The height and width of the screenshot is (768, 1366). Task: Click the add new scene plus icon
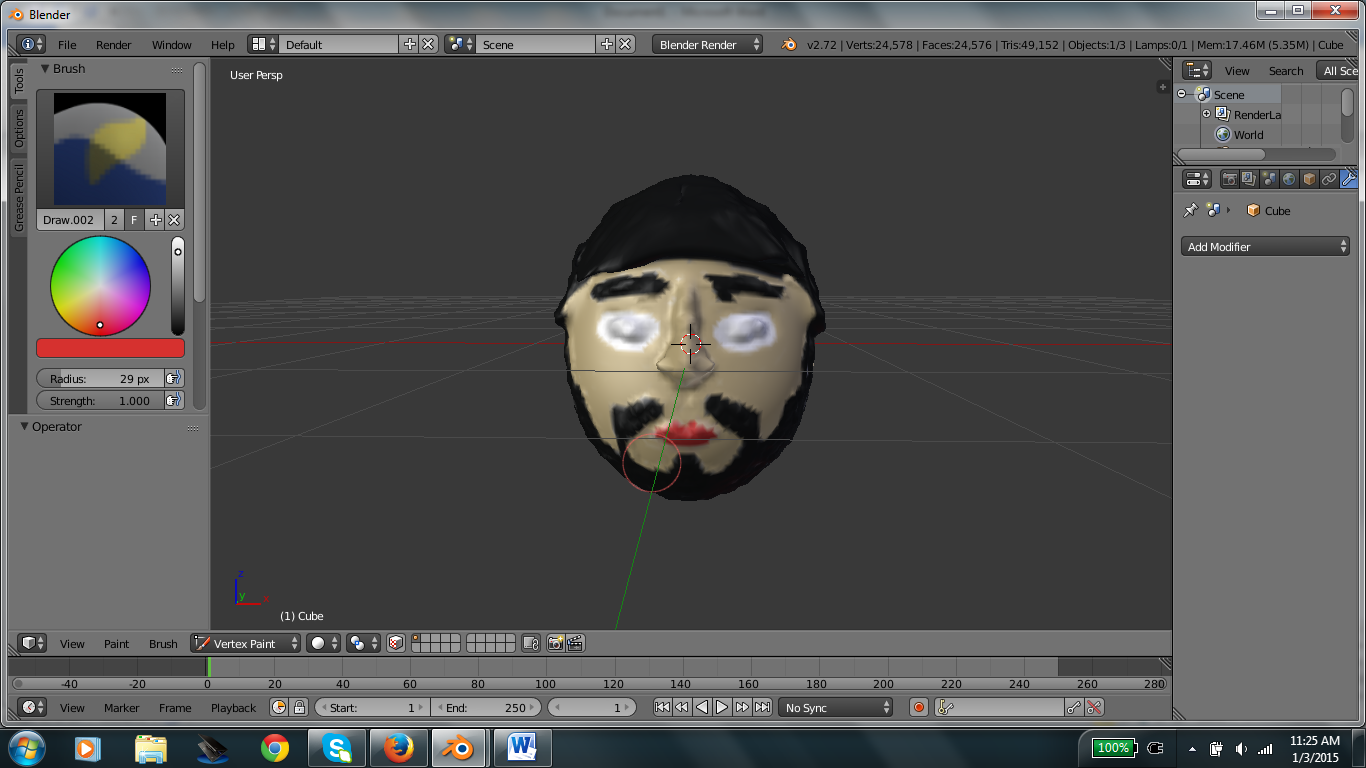click(x=607, y=44)
